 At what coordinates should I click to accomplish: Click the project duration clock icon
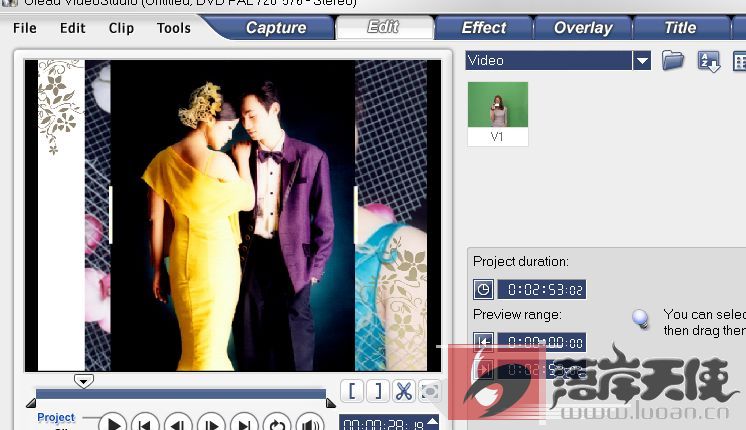(483, 289)
